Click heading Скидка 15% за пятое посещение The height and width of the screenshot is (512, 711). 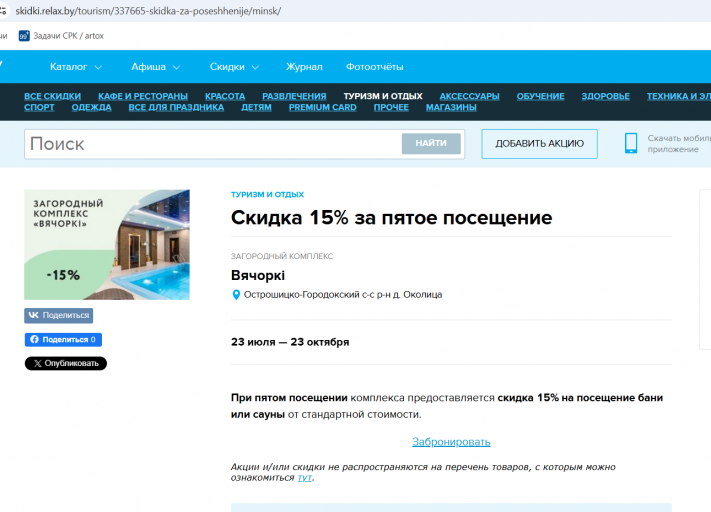click(391, 218)
